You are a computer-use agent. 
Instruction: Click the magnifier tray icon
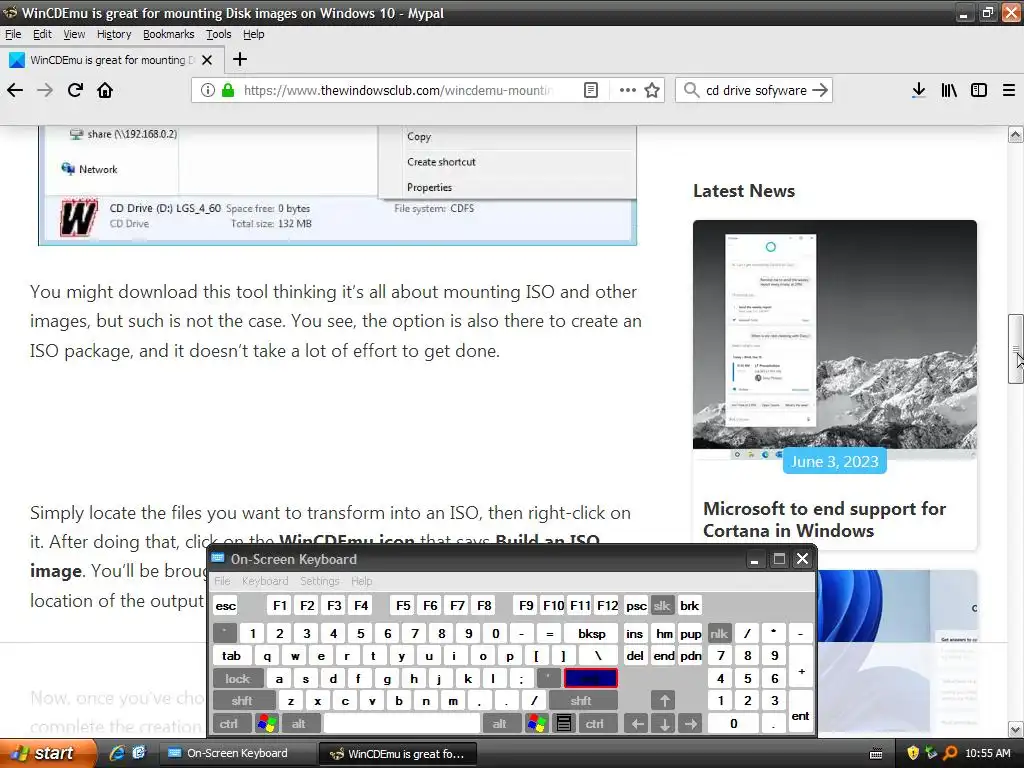click(950, 753)
